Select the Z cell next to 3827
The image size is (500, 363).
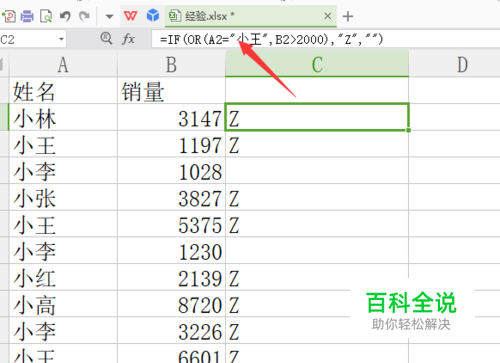pos(317,197)
